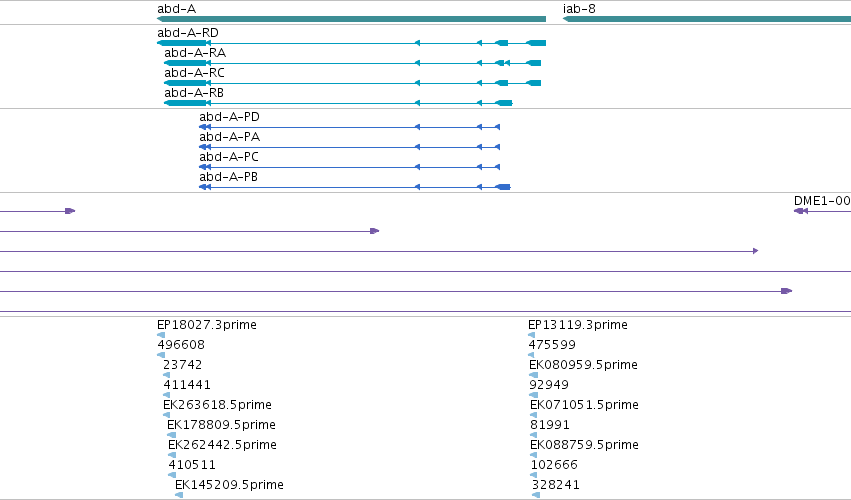This screenshot has width=851, height=500.
Task: Click the EK071051.5prime insertion label
Action: coord(585,405)
